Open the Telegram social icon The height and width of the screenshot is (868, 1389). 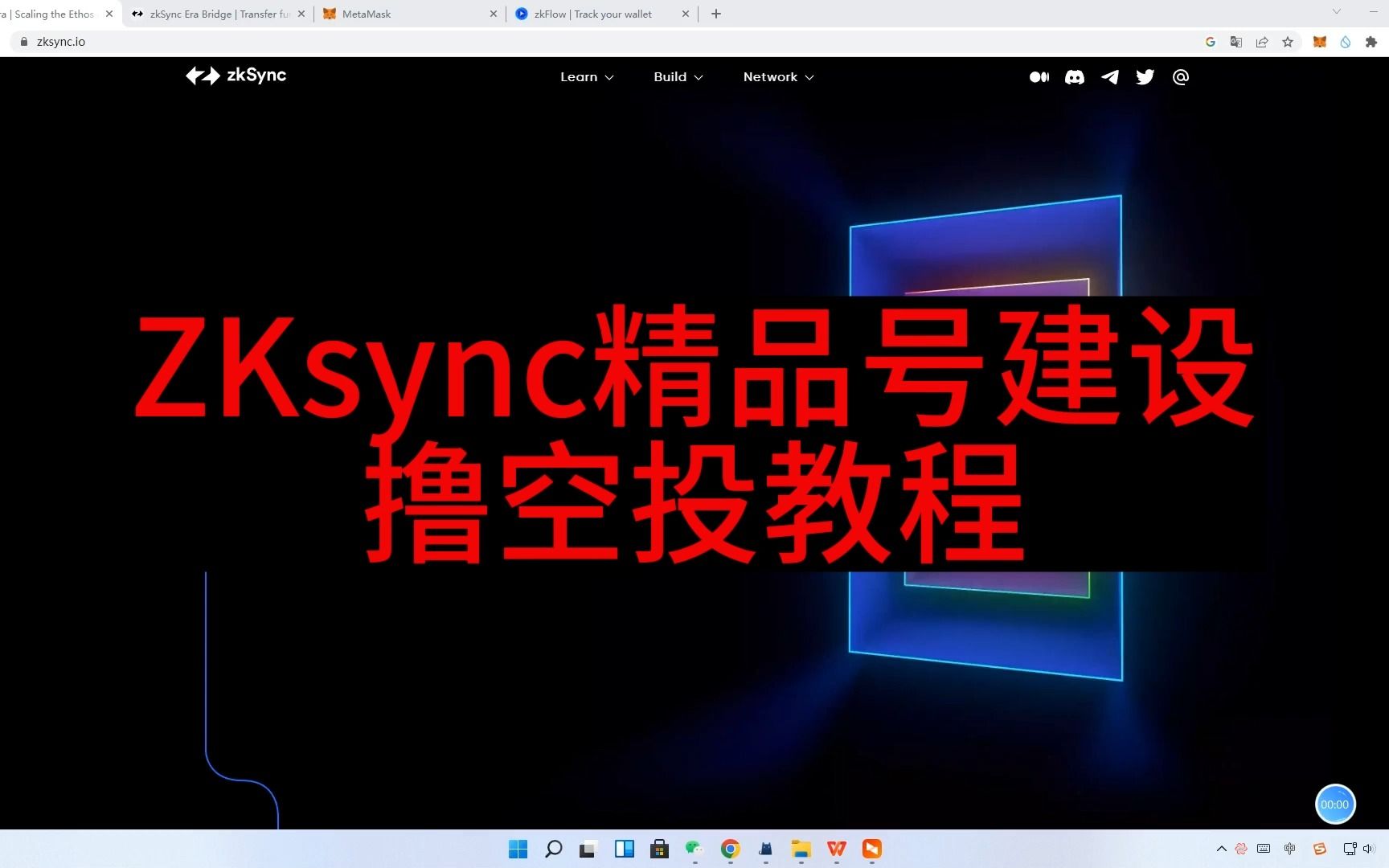(x=1110, y=77)
